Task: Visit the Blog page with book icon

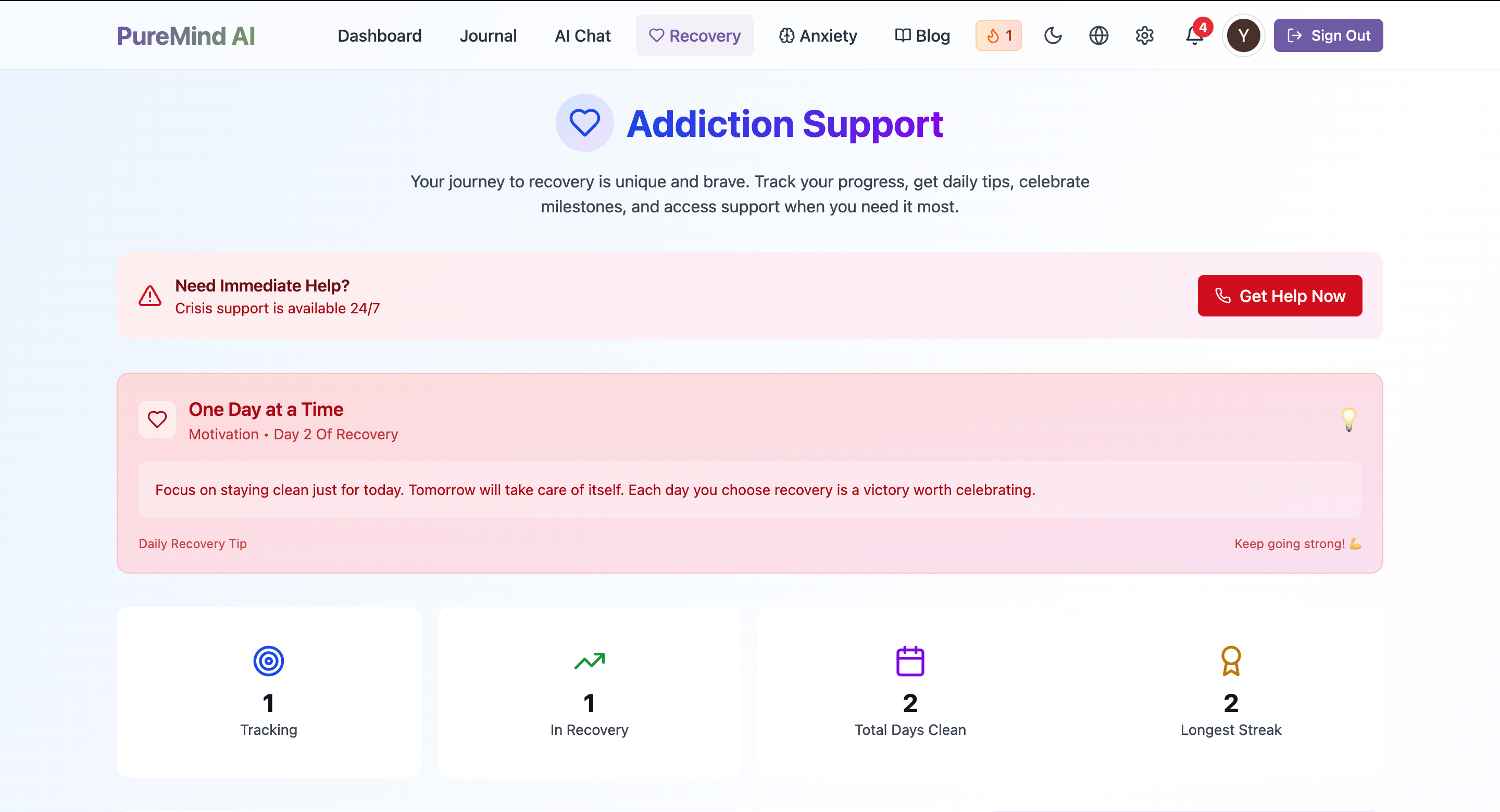Action: pos(922,35)
